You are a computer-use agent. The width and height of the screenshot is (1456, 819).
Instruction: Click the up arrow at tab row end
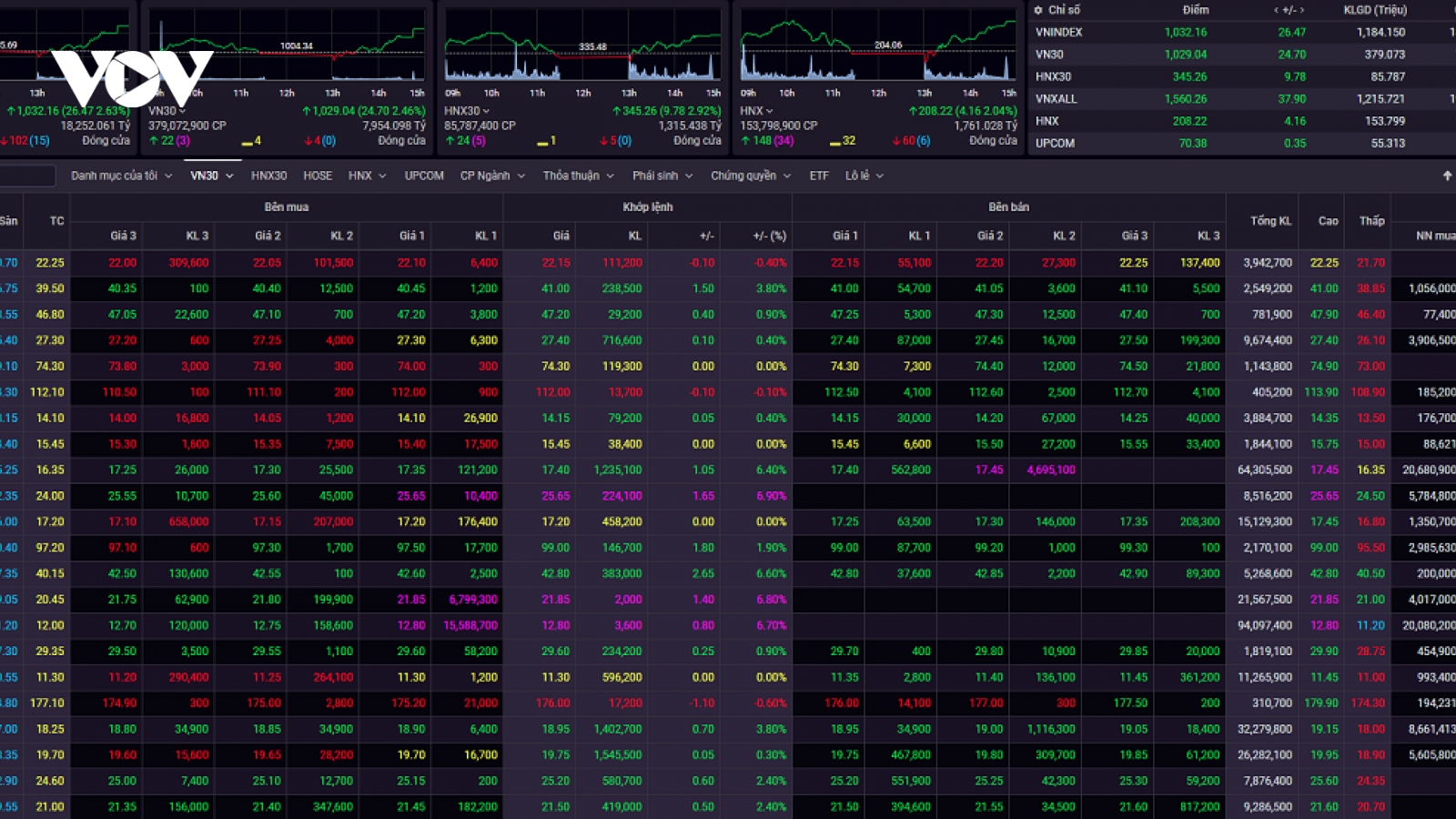point(1447,176)
